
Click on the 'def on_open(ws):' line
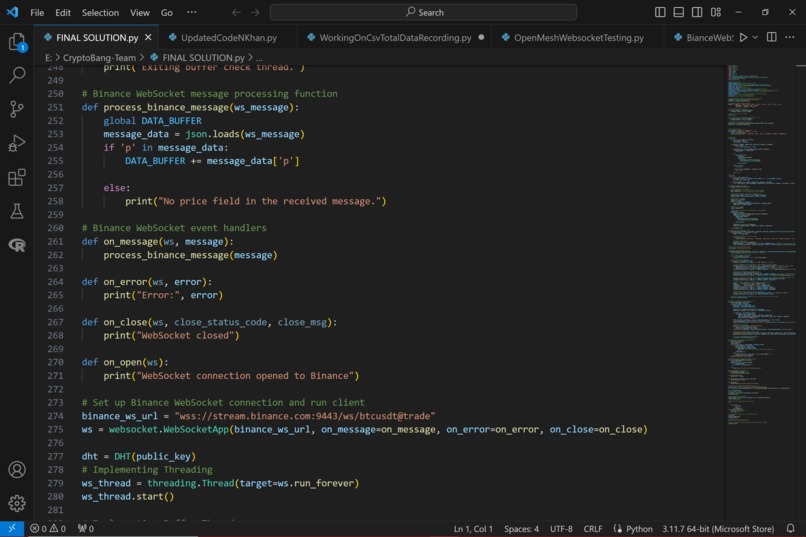(124, 362)
